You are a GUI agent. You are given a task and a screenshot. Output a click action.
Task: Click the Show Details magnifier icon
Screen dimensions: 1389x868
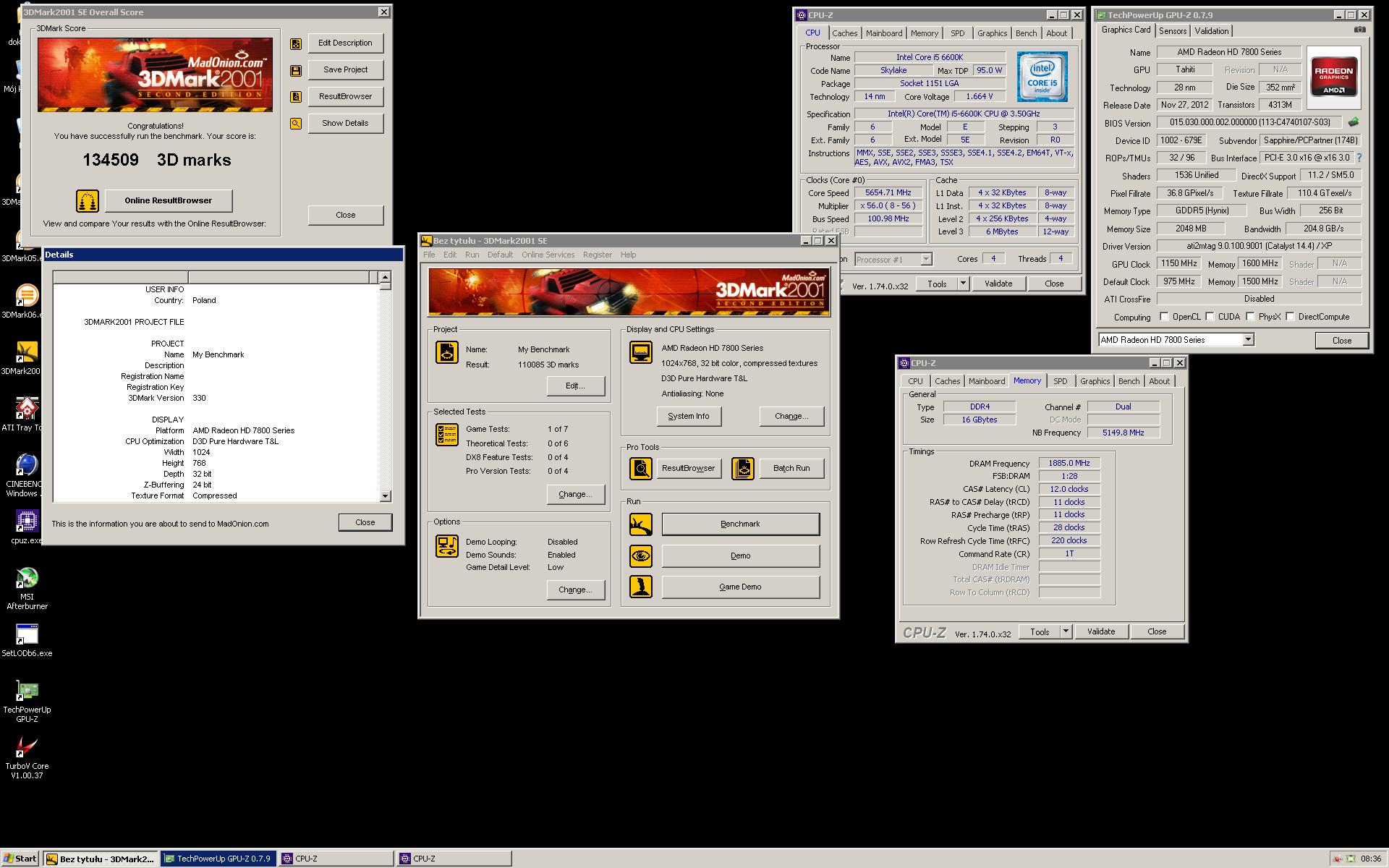[296, 124]
